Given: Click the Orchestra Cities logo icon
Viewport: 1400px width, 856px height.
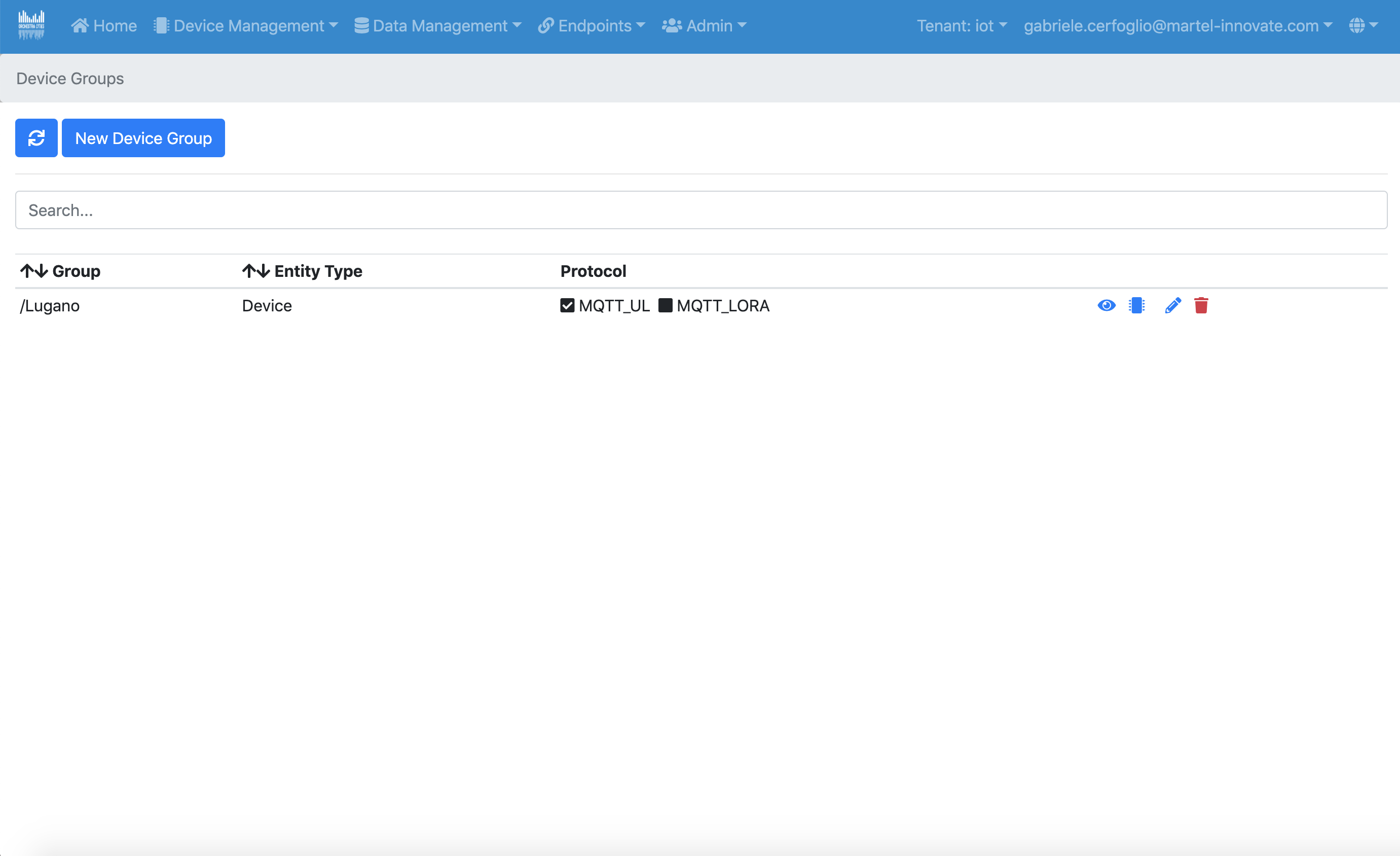Looking at the screenshot, I should [x=31, y=25].
